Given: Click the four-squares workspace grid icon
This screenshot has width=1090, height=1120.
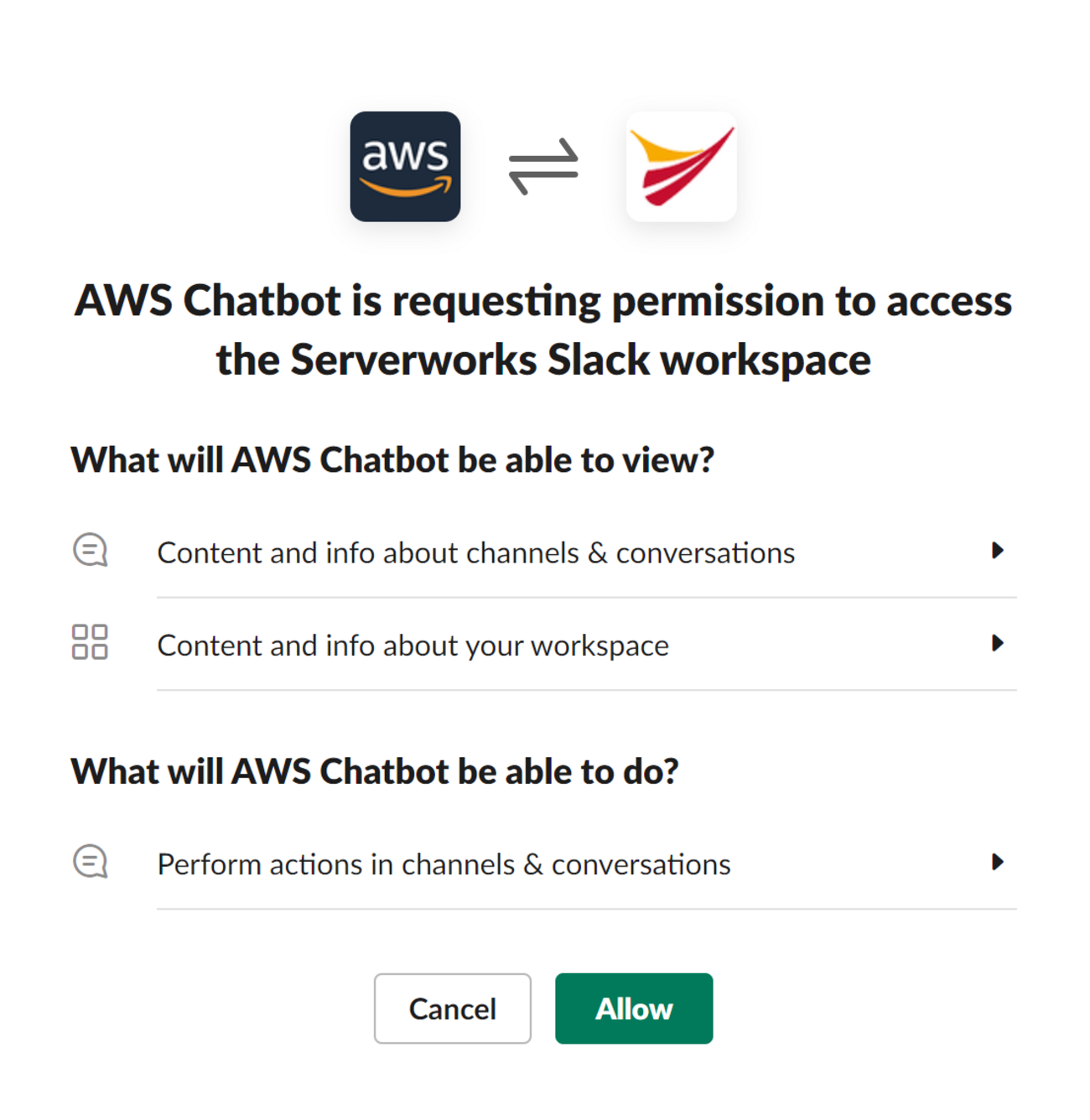Looking at the screenshot, I should (90, 642).
